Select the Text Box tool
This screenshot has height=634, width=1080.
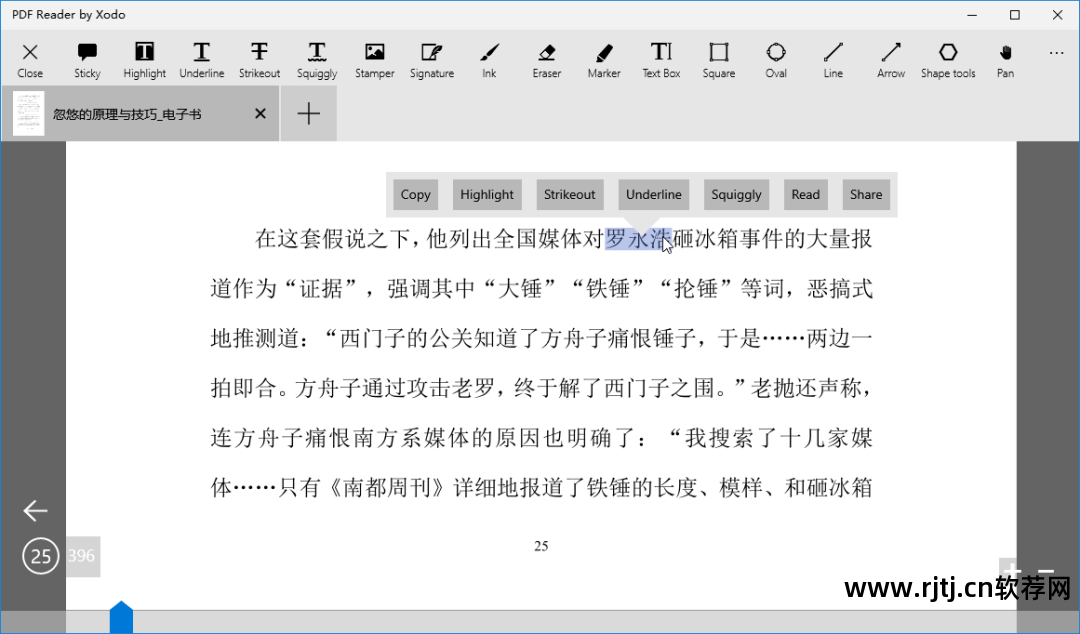click(661, 61)
